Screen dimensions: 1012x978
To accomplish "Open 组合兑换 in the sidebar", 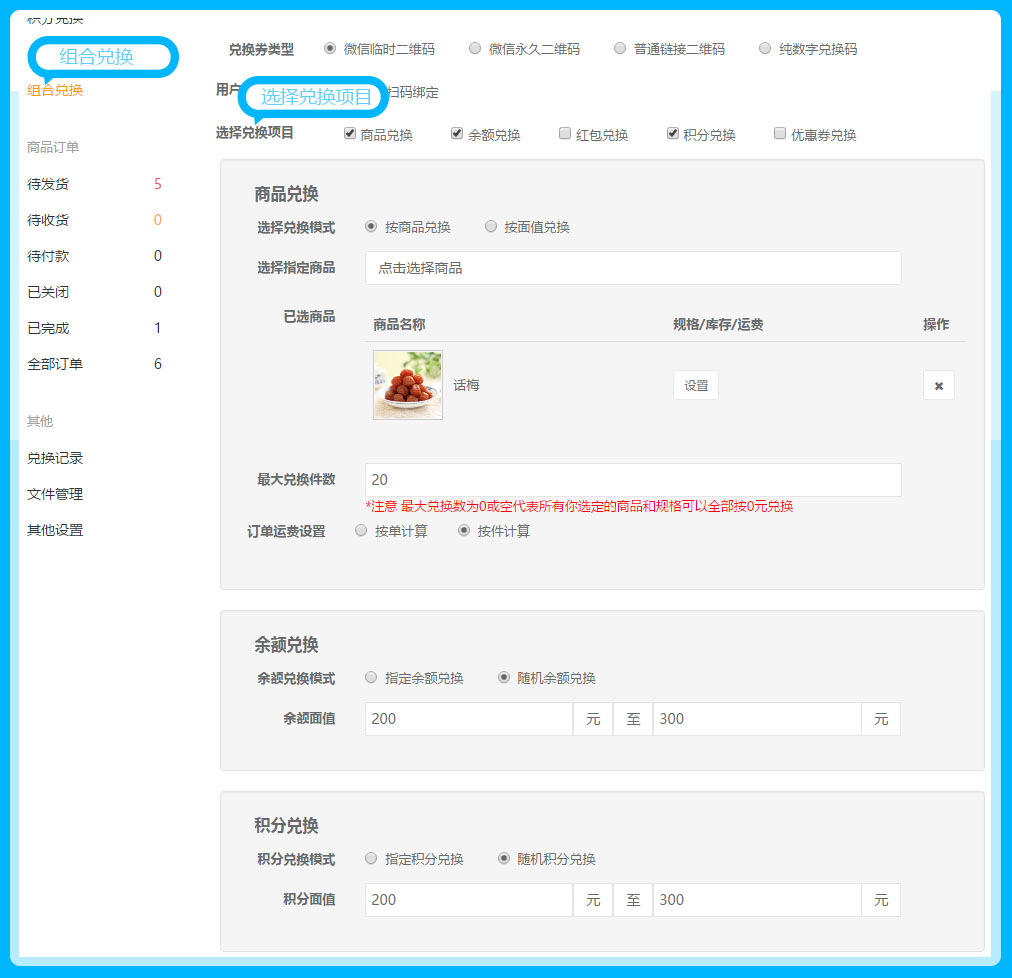I will tap(55, 90).
